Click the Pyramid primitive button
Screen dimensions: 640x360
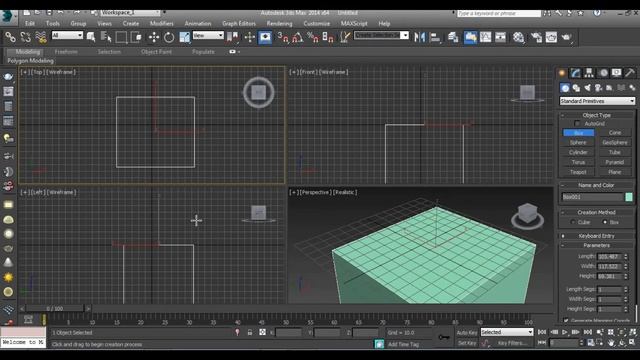615,162
